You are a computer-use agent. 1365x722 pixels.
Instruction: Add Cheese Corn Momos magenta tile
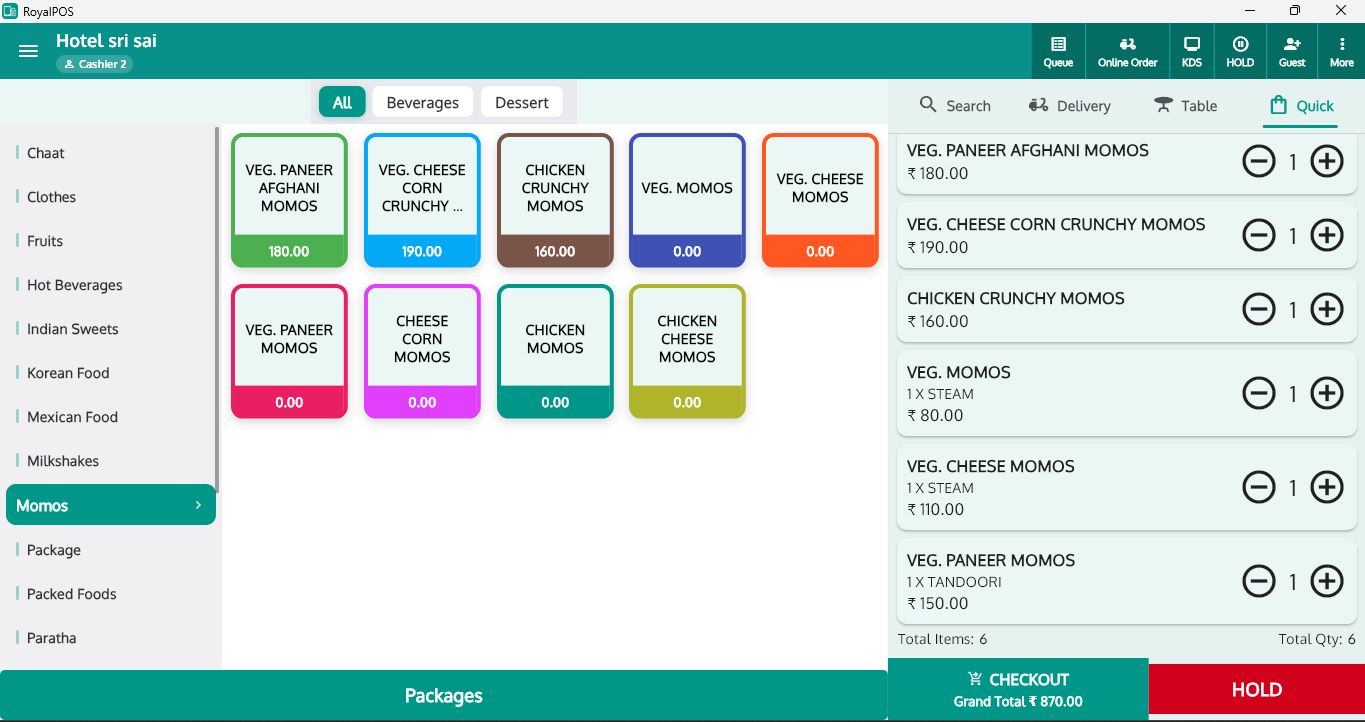[422, 351]
